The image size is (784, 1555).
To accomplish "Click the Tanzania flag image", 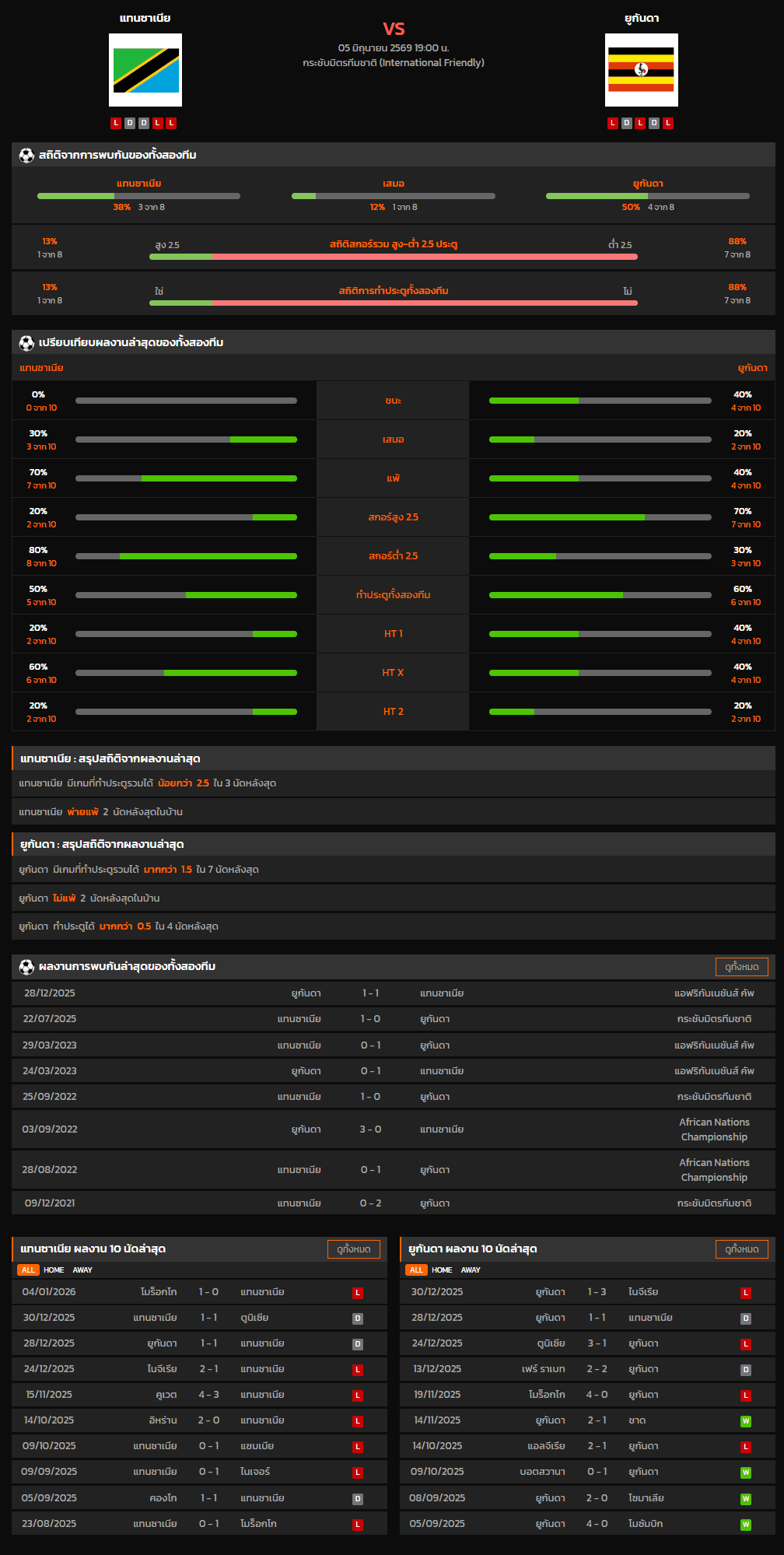I will point(145,70).
